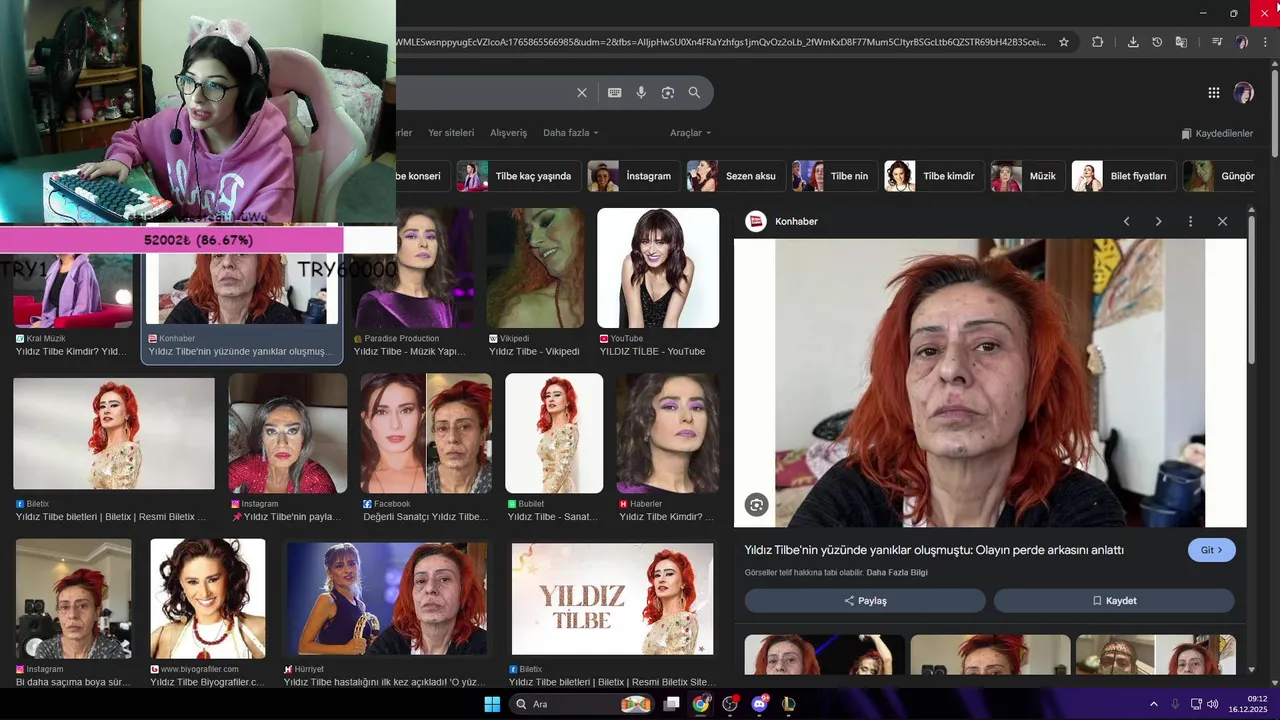This screenshot has width=1280, height=720.
Task: Search by image with the Lens icon
Action: [668, 93]
